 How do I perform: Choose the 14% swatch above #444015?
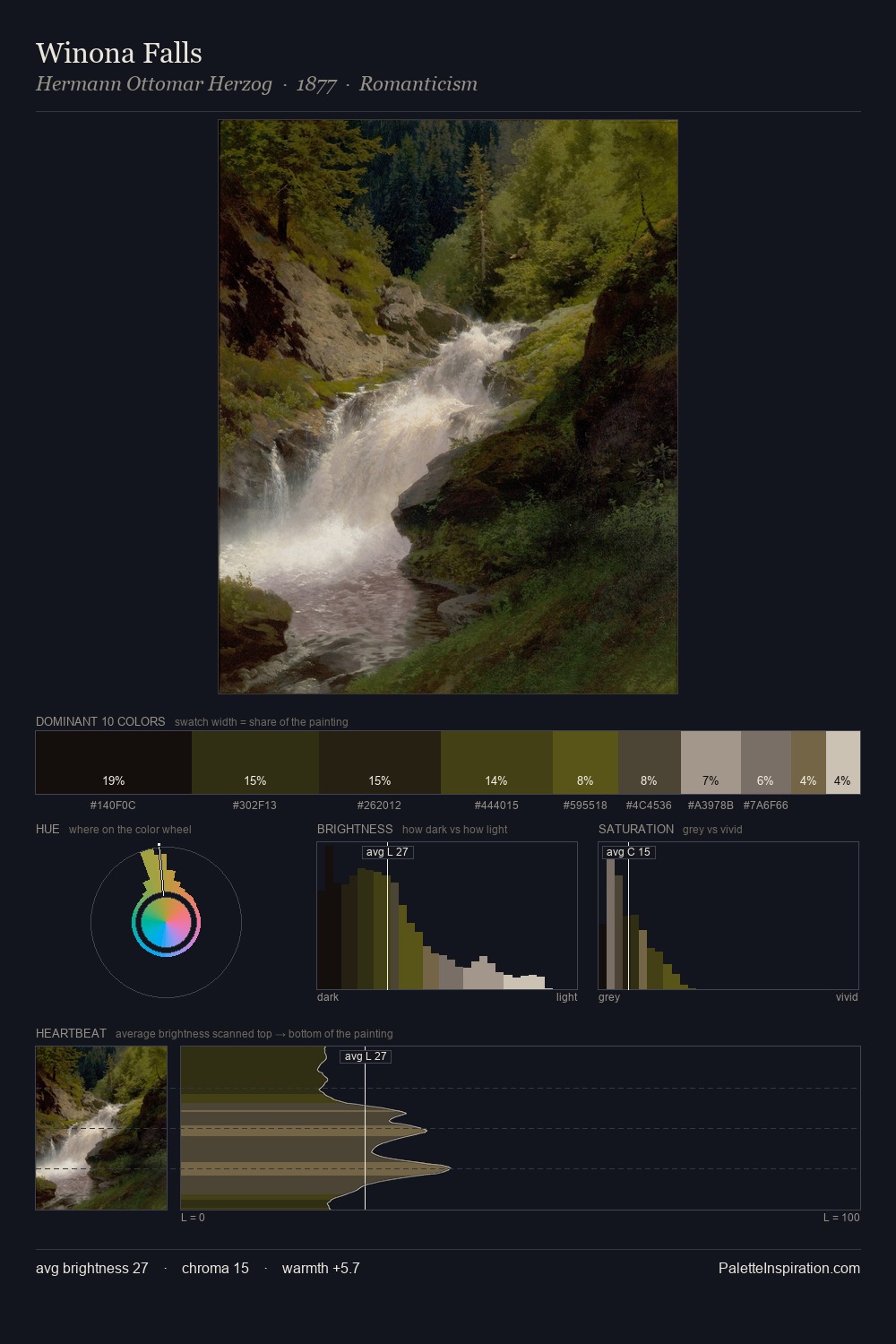tap(496, 762)
